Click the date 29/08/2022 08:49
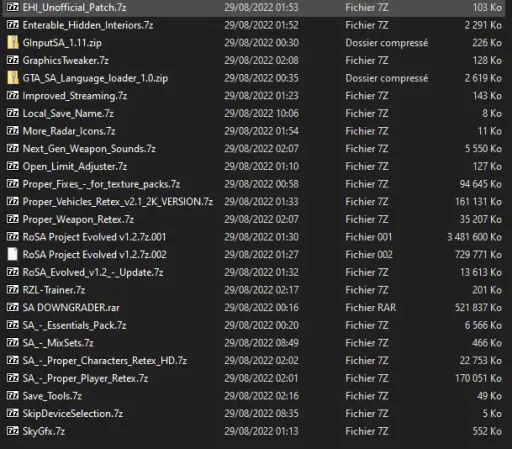This screenshot has height=449, width=512. [x=261, y=343]
